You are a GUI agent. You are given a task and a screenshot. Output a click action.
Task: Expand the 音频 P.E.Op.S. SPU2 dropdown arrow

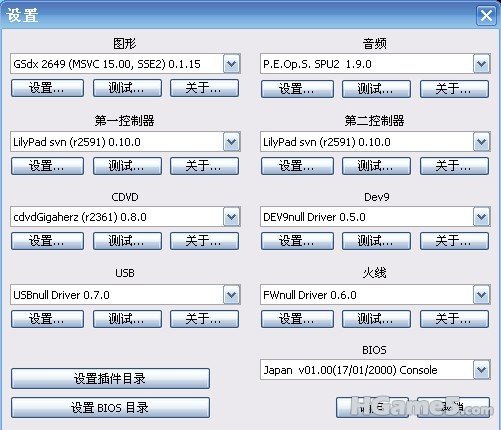pyautogui.click(x=481, y=64)
